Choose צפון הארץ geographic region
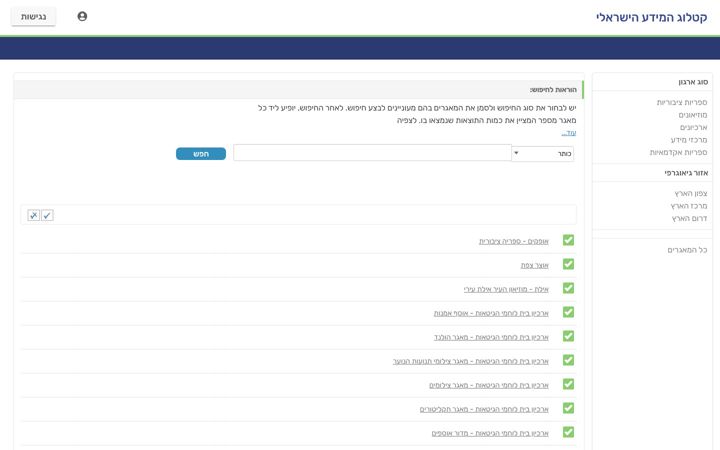This screenshot has width=720, height=450. 691,193
